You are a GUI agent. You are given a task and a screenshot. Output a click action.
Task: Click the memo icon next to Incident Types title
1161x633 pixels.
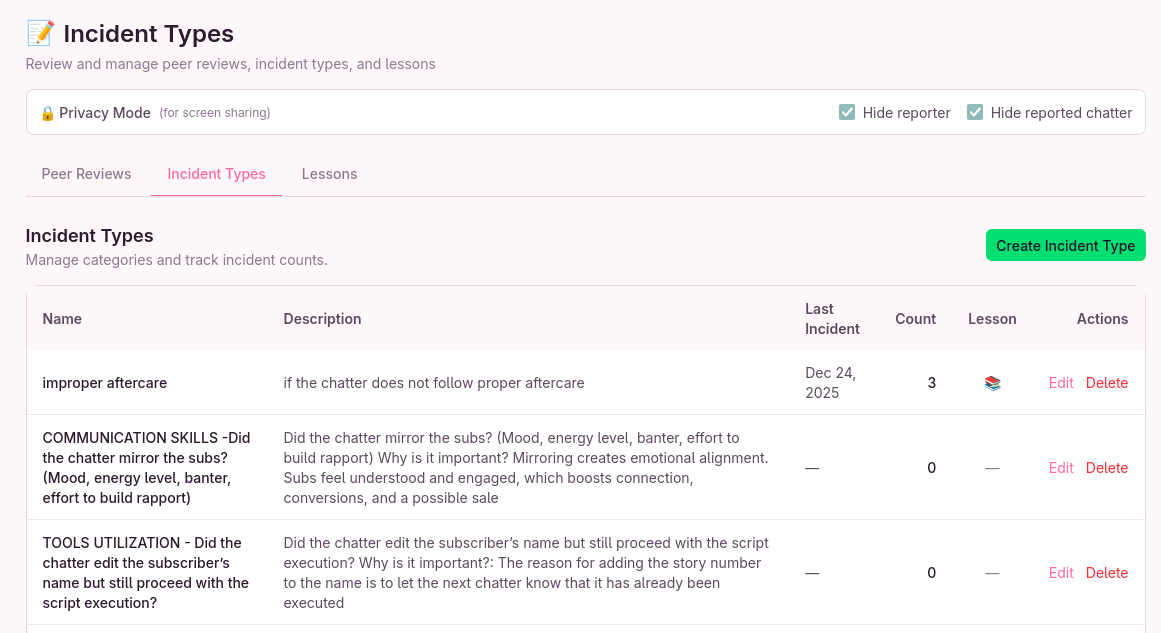pyautogui.click(x=40, y=34)
